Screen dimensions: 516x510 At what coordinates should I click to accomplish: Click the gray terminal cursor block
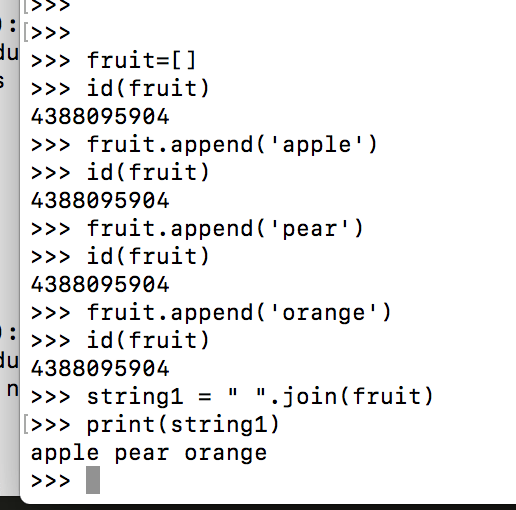pyautogui.click(x=93, y=480)
